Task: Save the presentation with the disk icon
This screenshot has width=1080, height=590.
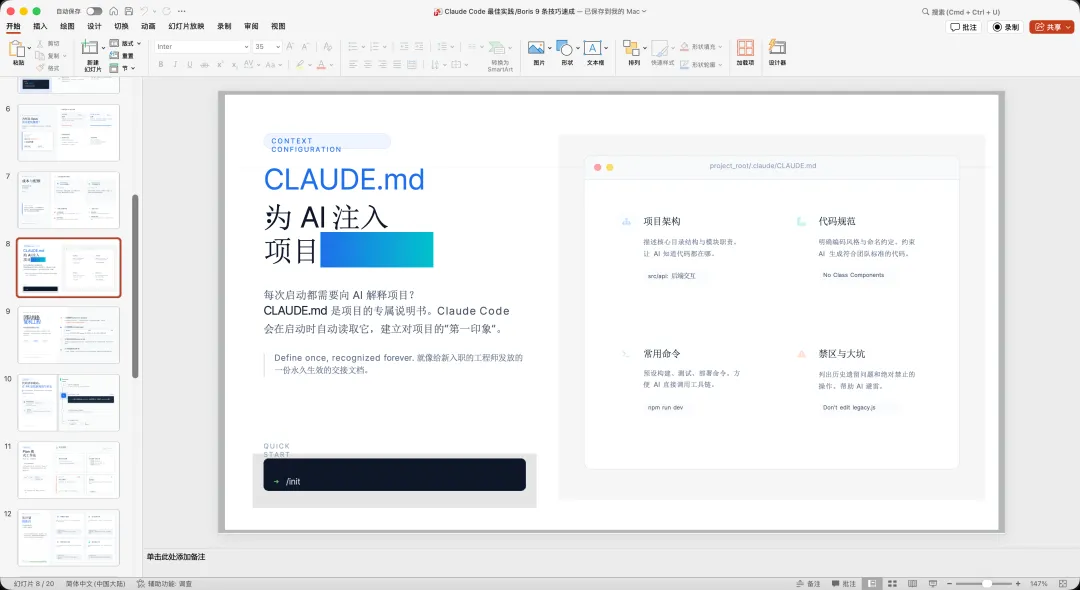Action: 129,11
